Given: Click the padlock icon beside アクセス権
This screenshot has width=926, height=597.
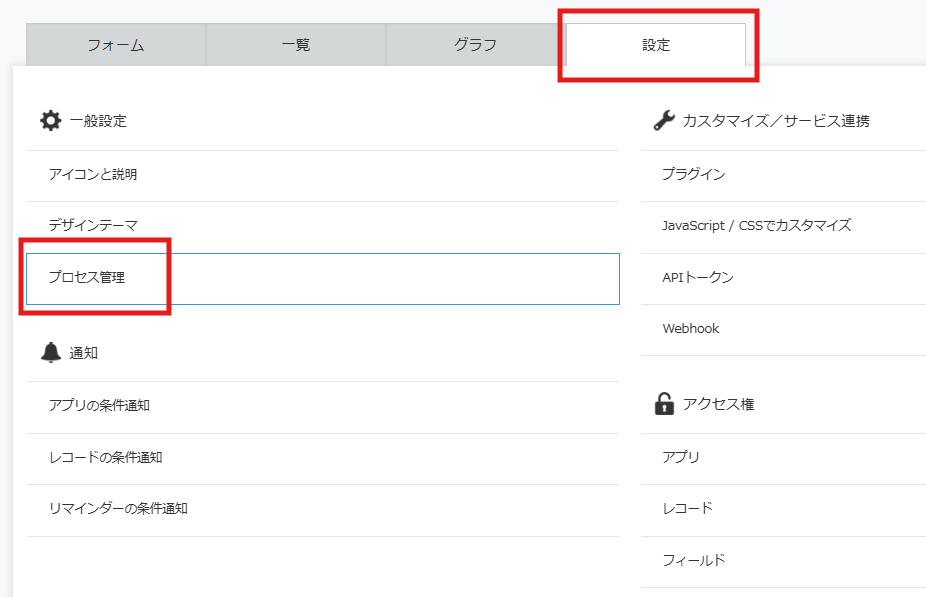Looking at the screenshot, I should [664, 404].
